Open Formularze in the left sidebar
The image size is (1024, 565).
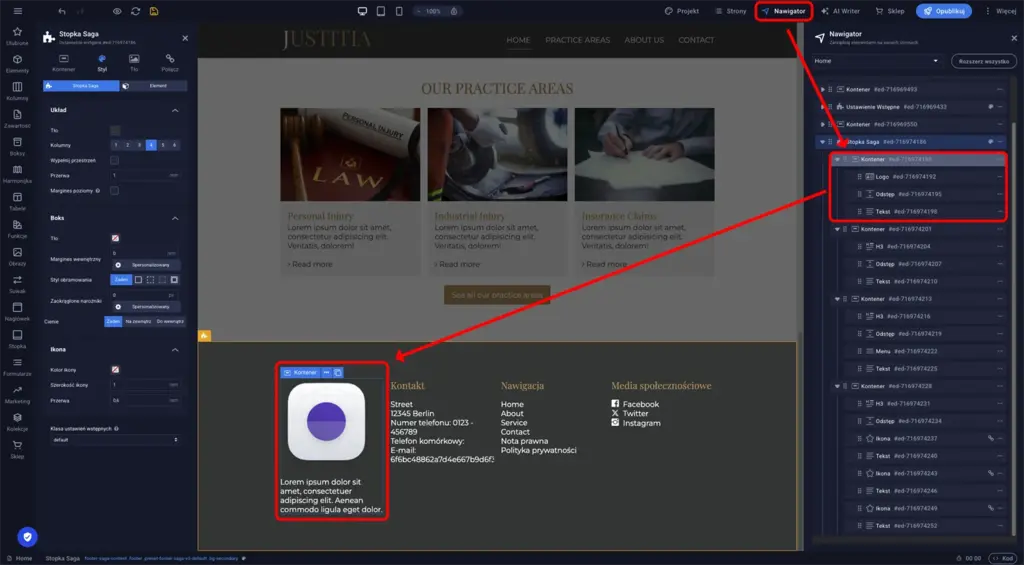point(18,367)
